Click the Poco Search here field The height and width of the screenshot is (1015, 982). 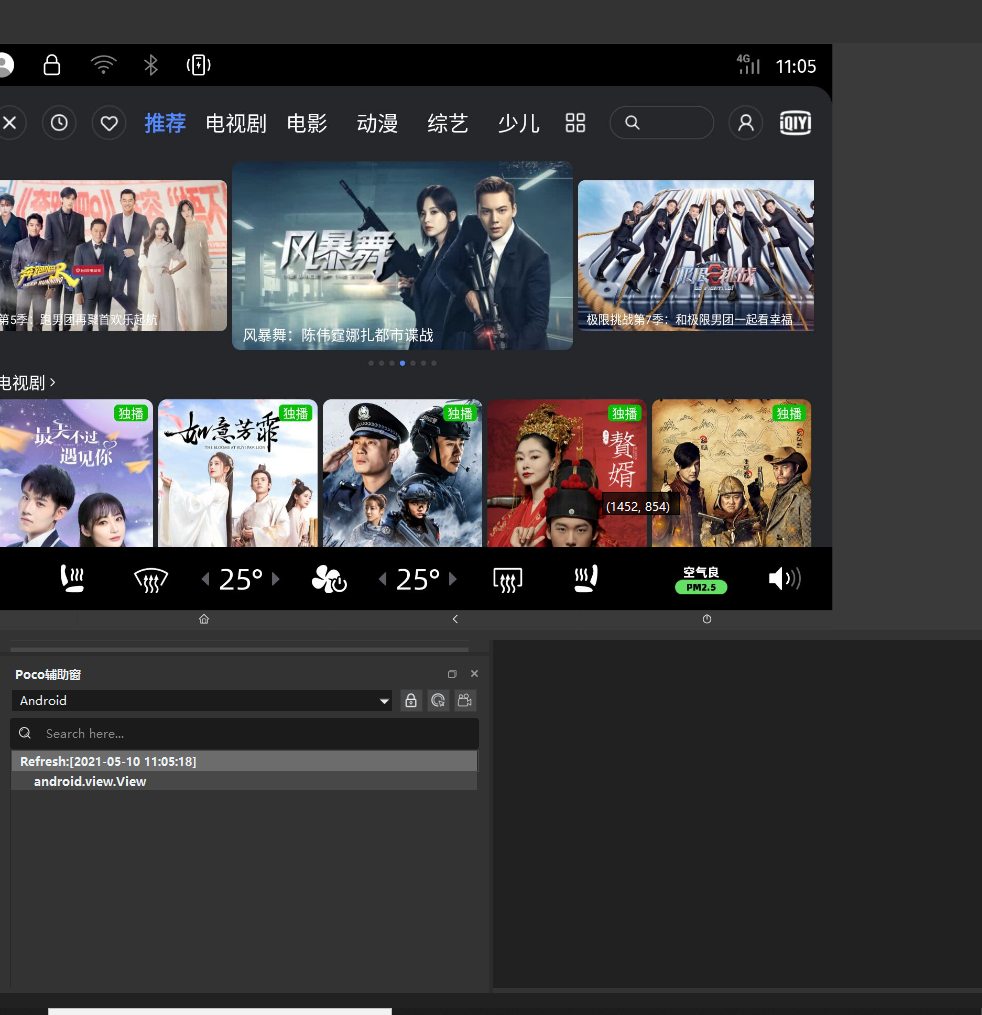(x=245, y=733)
